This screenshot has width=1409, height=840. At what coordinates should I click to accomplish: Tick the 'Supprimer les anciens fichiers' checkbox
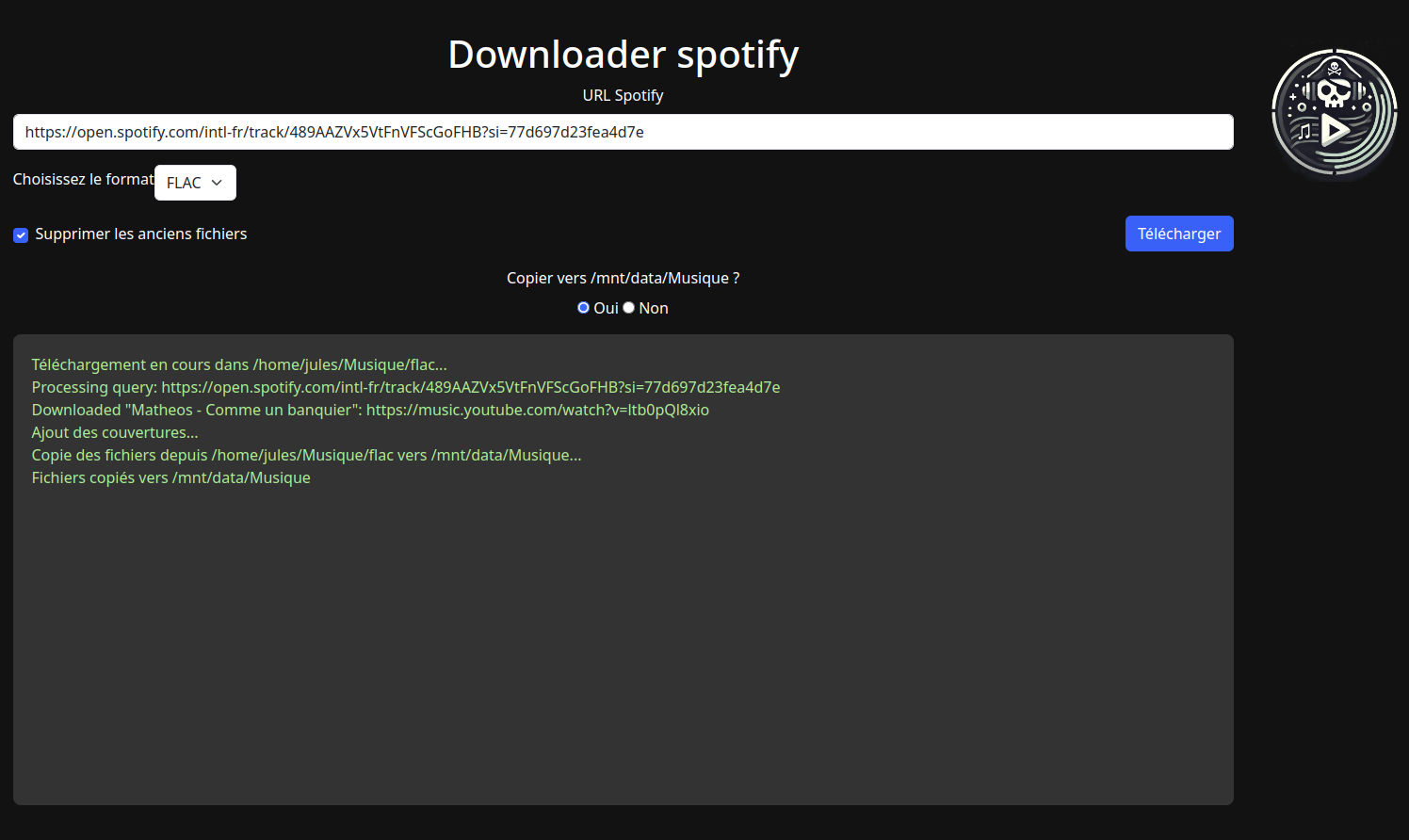coord(21,234)
